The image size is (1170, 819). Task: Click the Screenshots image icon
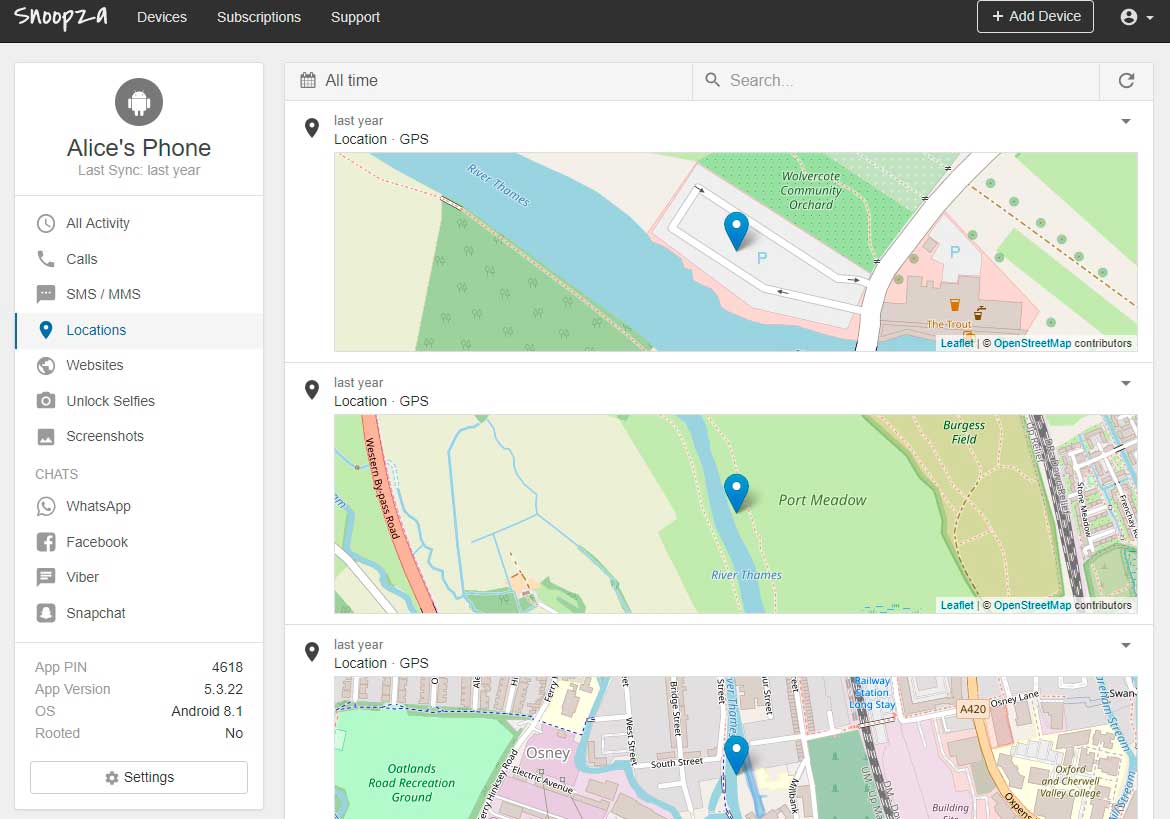tap(46, 436)
